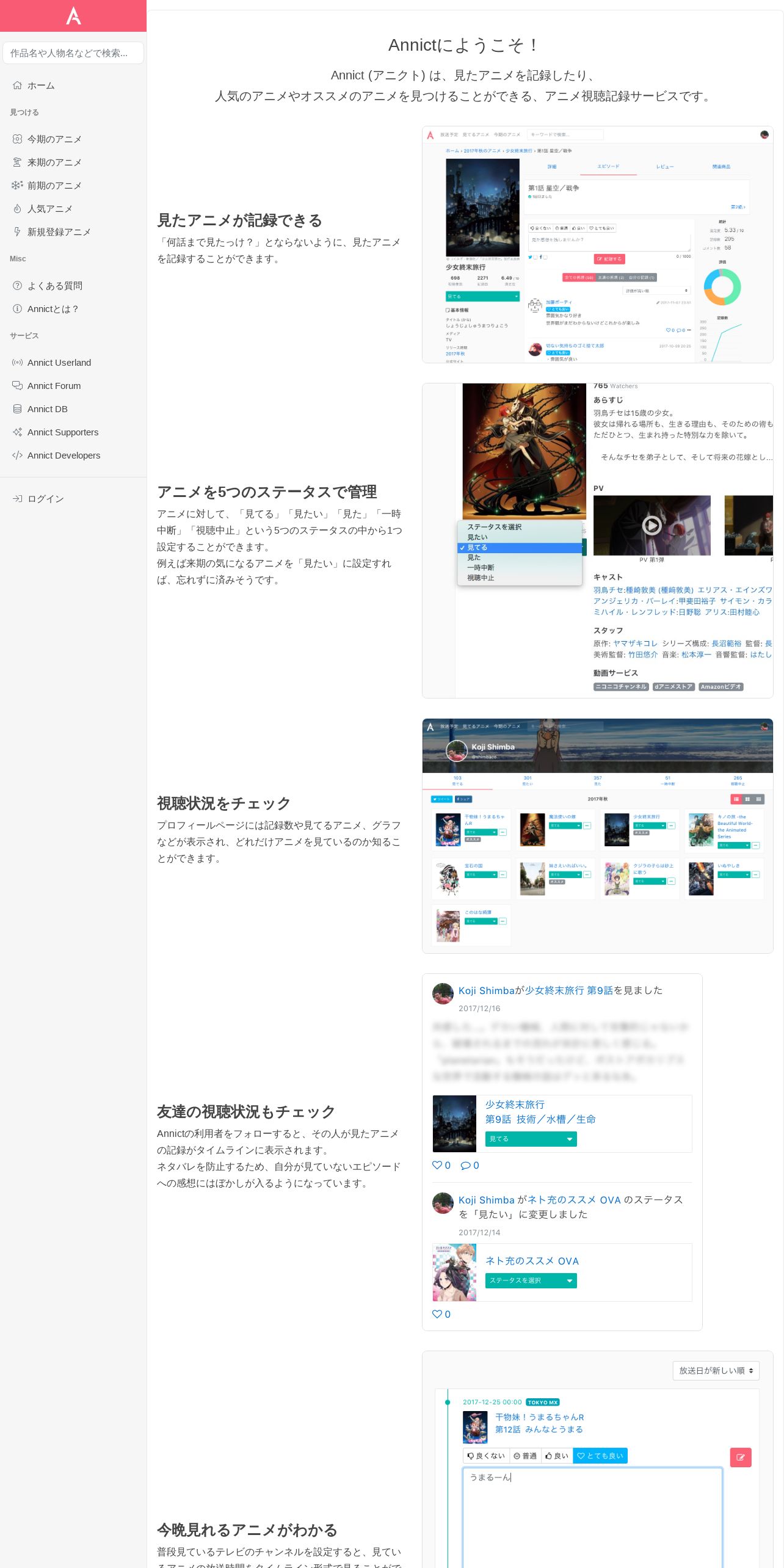The image size is (784, 1568).
Task: Toggle the とても良い rating
Action: click(600, 1456)
